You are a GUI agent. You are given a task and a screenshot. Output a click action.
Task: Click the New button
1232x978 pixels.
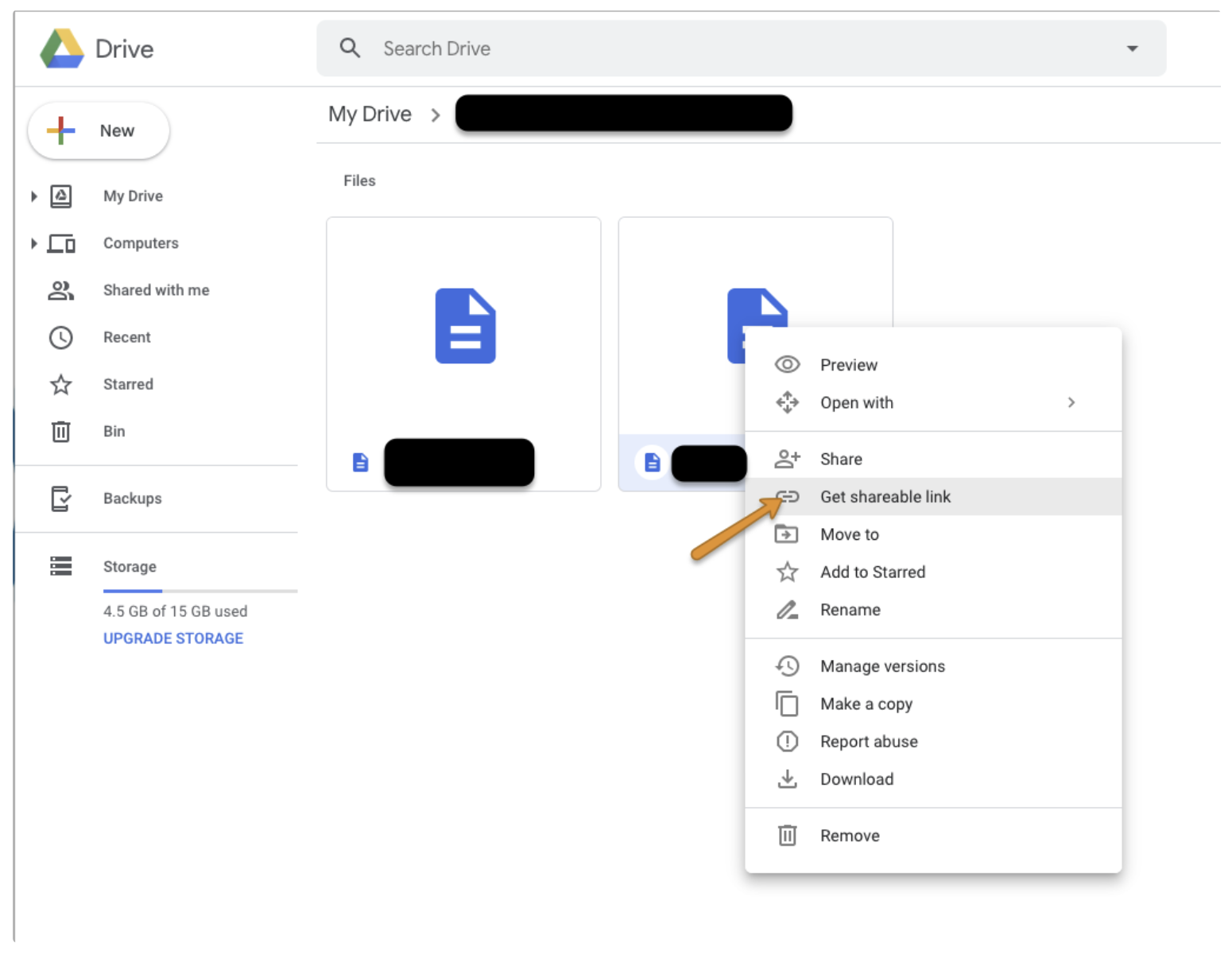99,131
